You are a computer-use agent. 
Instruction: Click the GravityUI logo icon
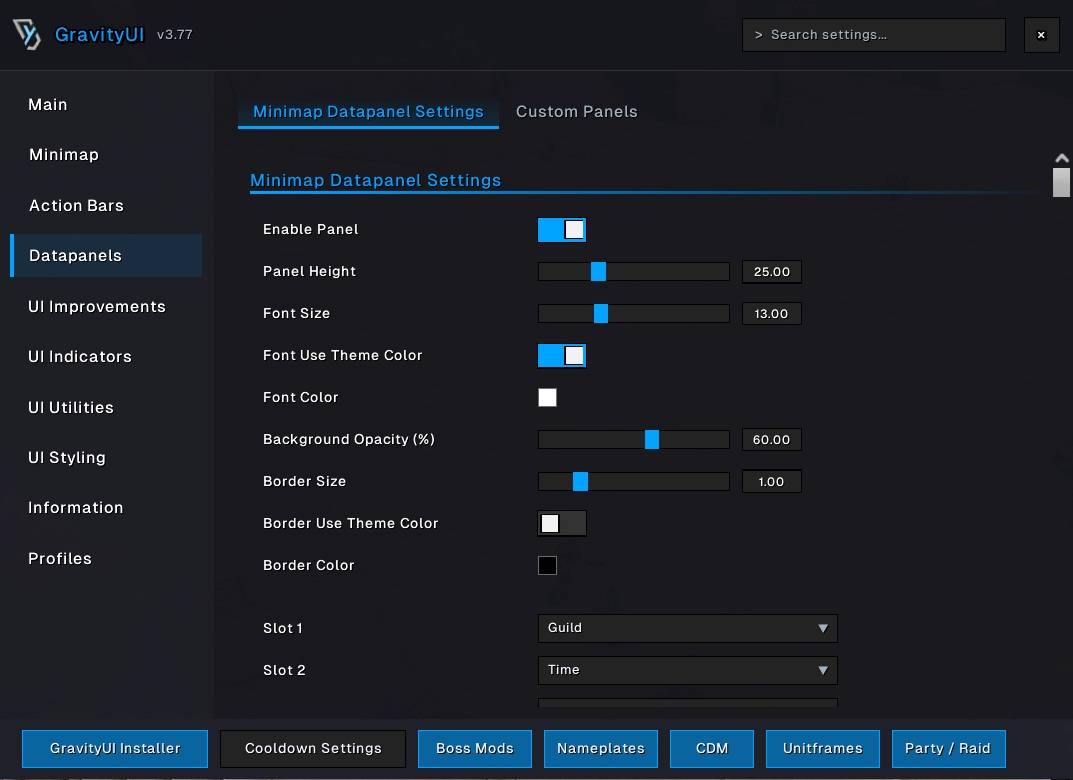pos(27,34)
